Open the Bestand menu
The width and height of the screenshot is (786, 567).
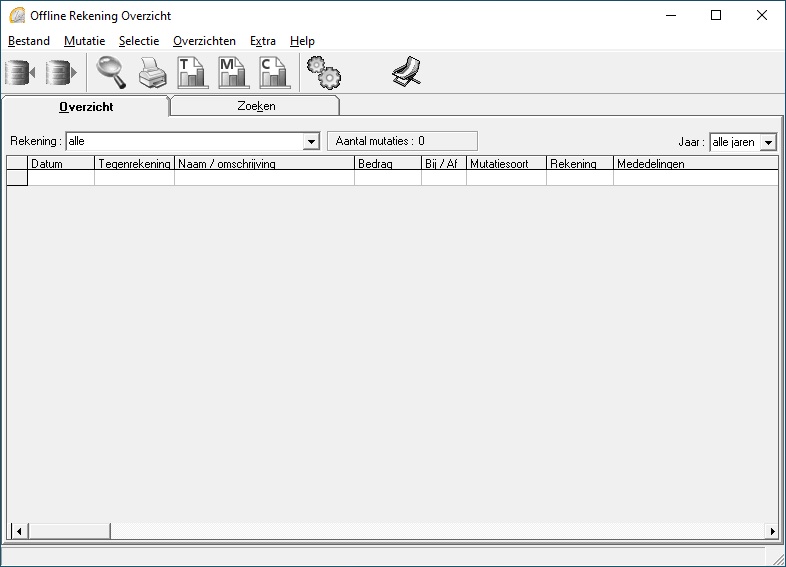(x=29, y=41)
